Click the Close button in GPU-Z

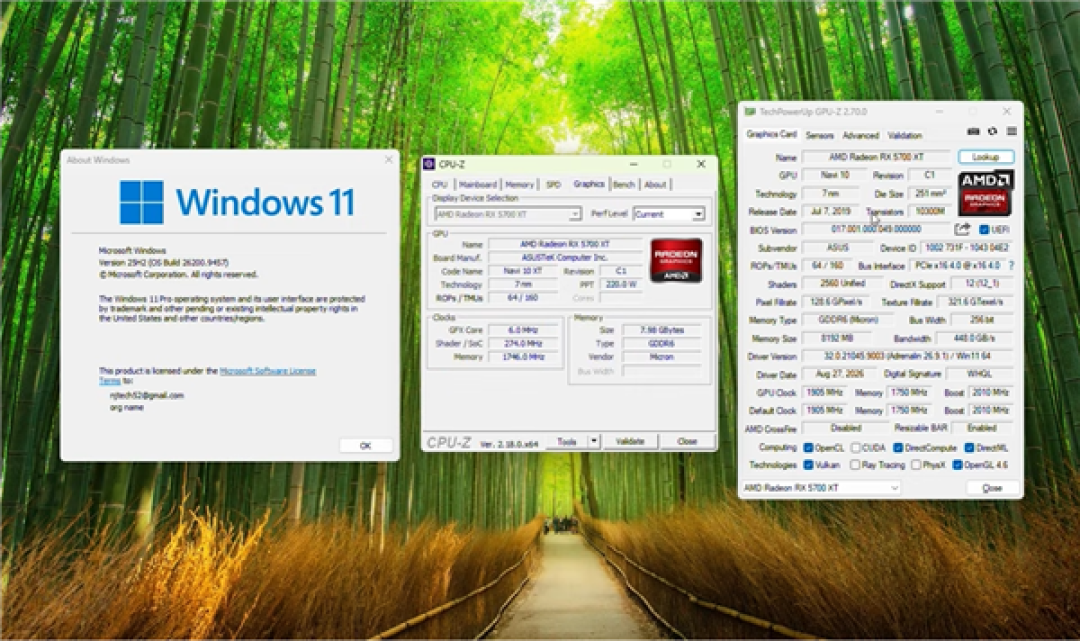point(992,487)
